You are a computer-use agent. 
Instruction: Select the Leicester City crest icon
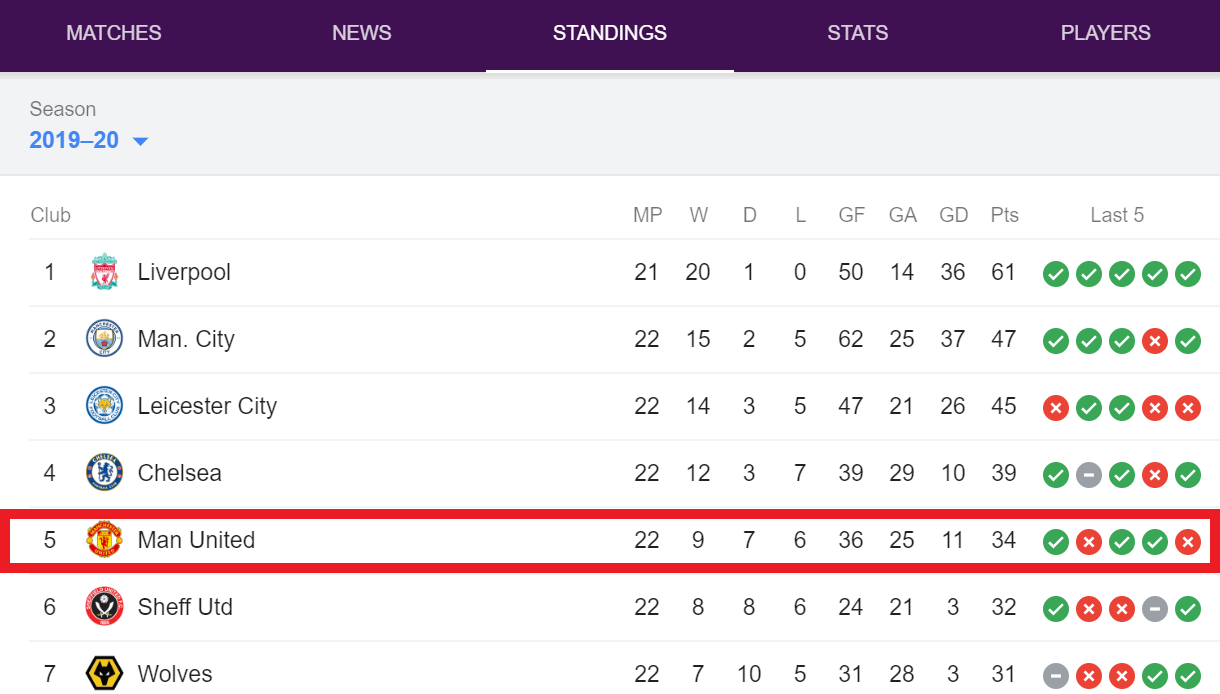coord(104,406)
